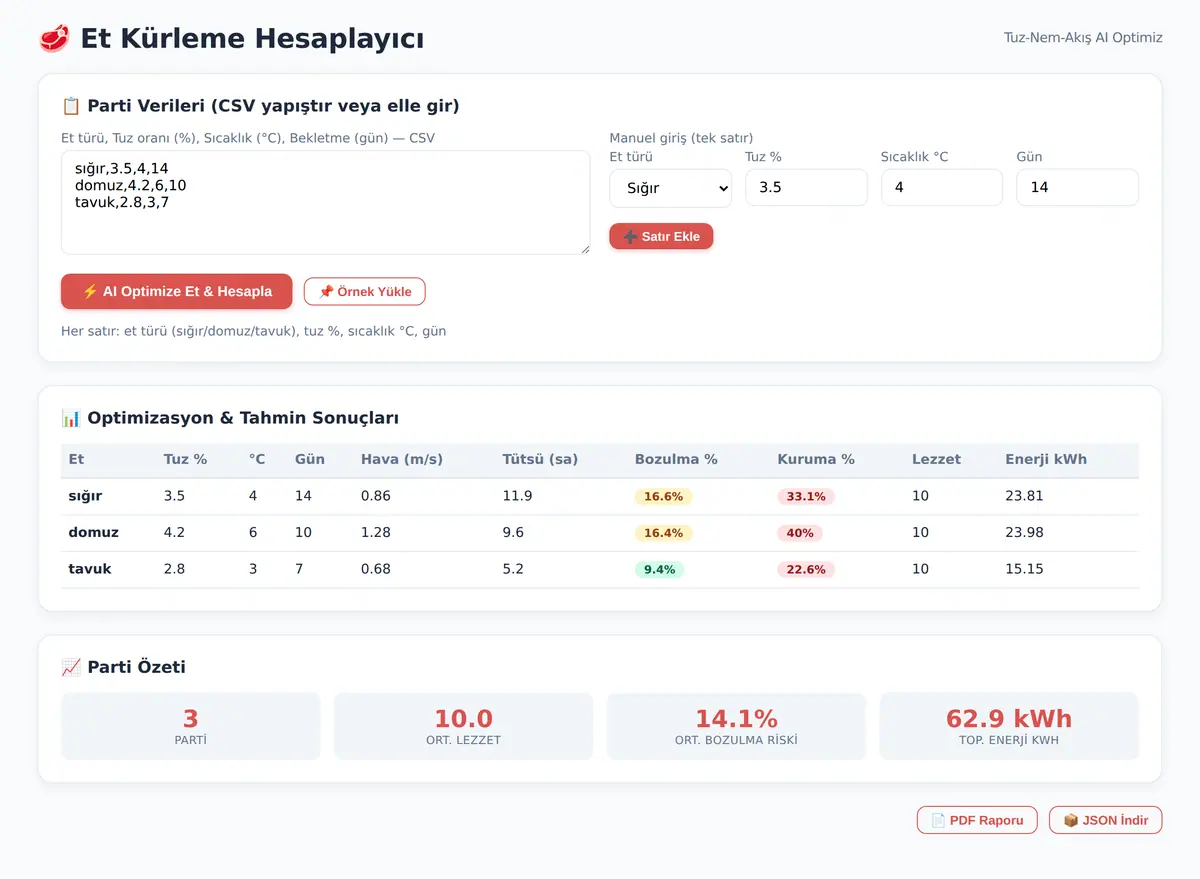Load sample data with Örnek Yükle

(x=365, y=292)
